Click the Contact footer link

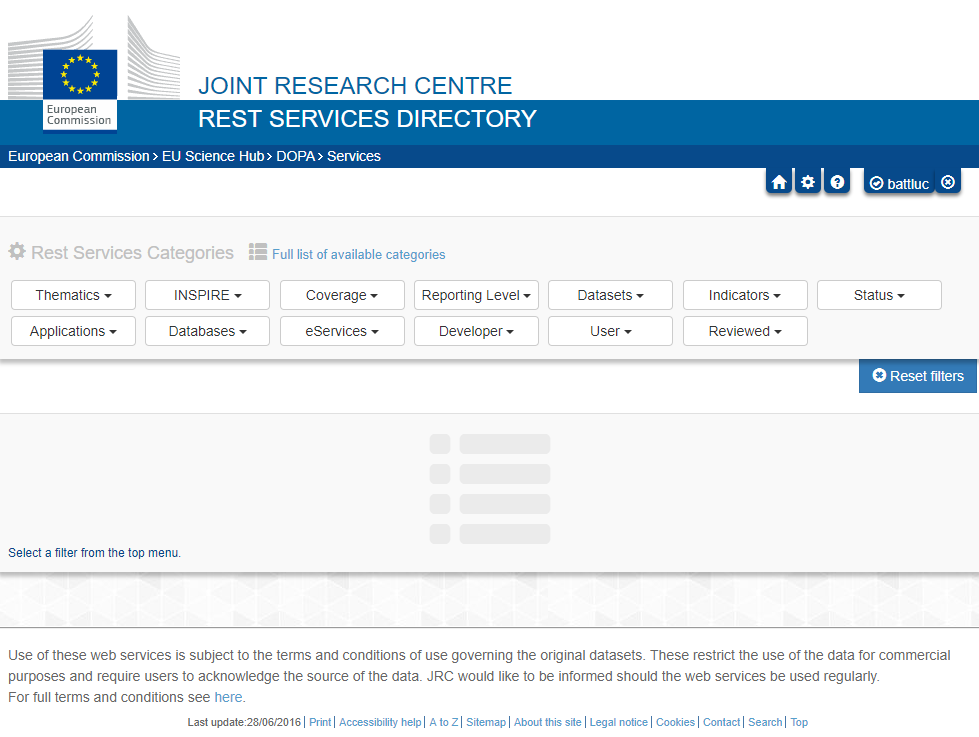pos(721,722)
